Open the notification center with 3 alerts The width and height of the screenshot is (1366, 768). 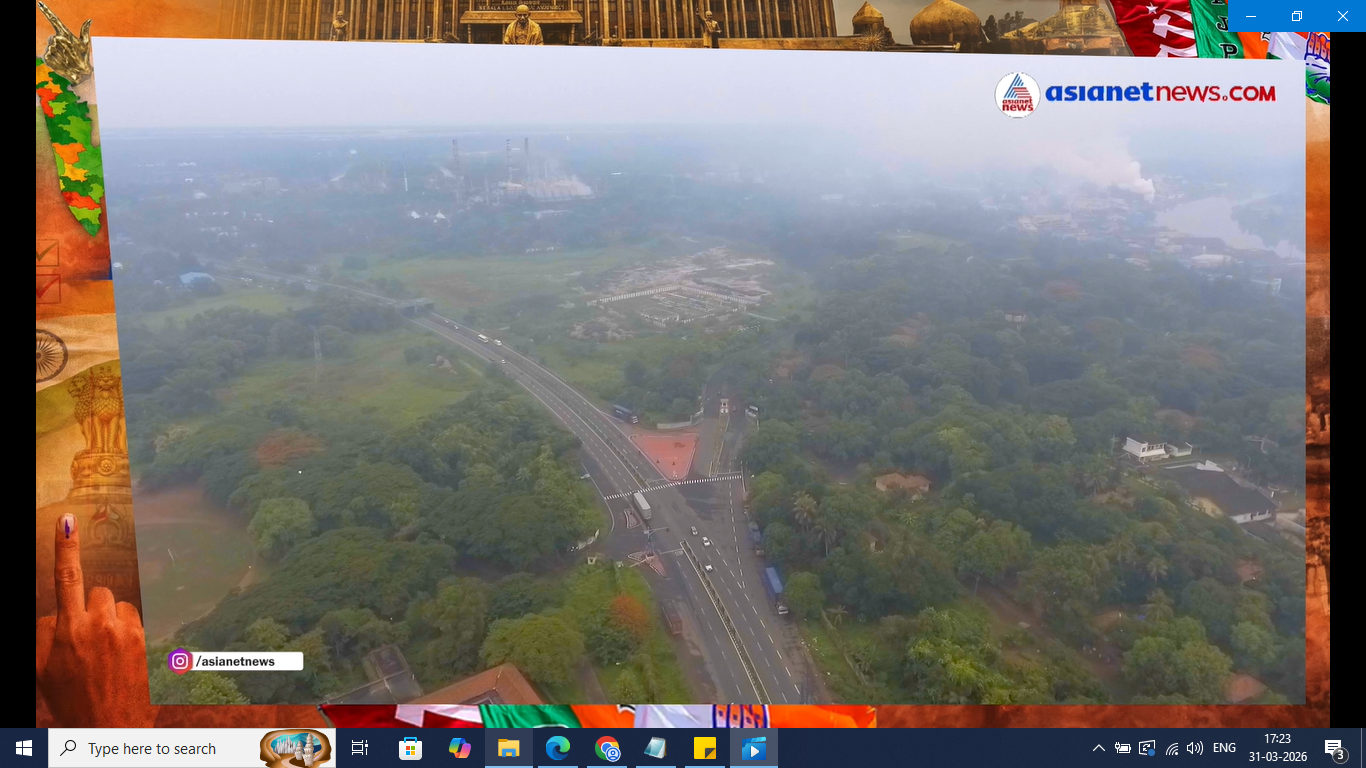(x=1334, y=748)
